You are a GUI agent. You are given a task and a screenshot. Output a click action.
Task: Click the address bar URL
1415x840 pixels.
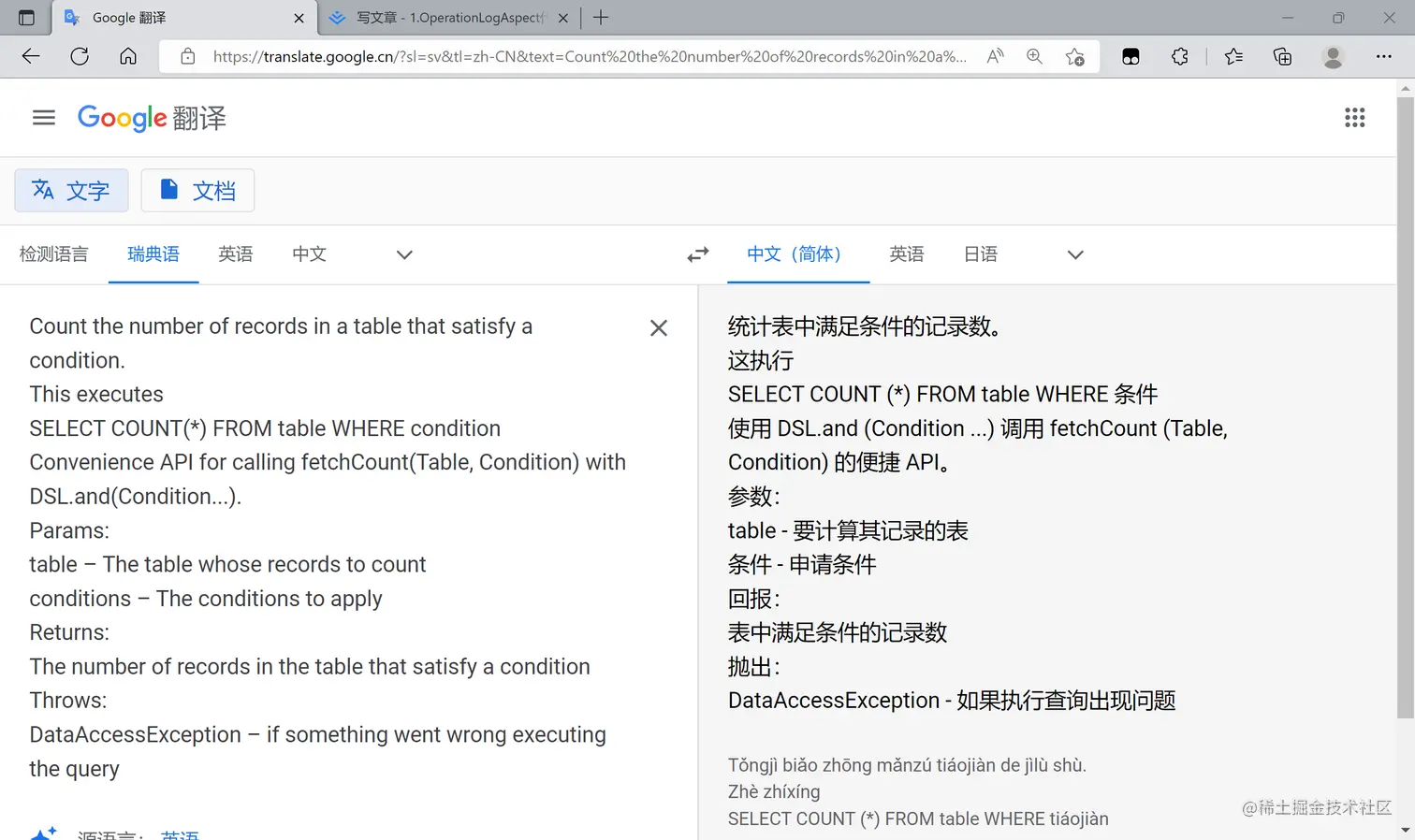tap(590, 56)
